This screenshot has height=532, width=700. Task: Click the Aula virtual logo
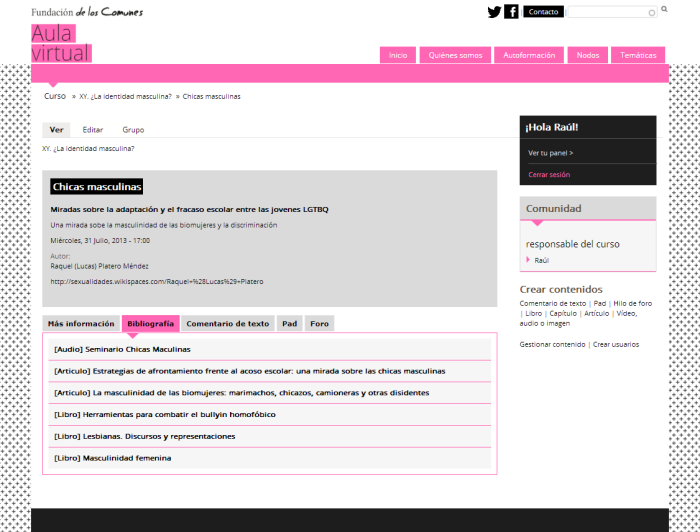61,43
